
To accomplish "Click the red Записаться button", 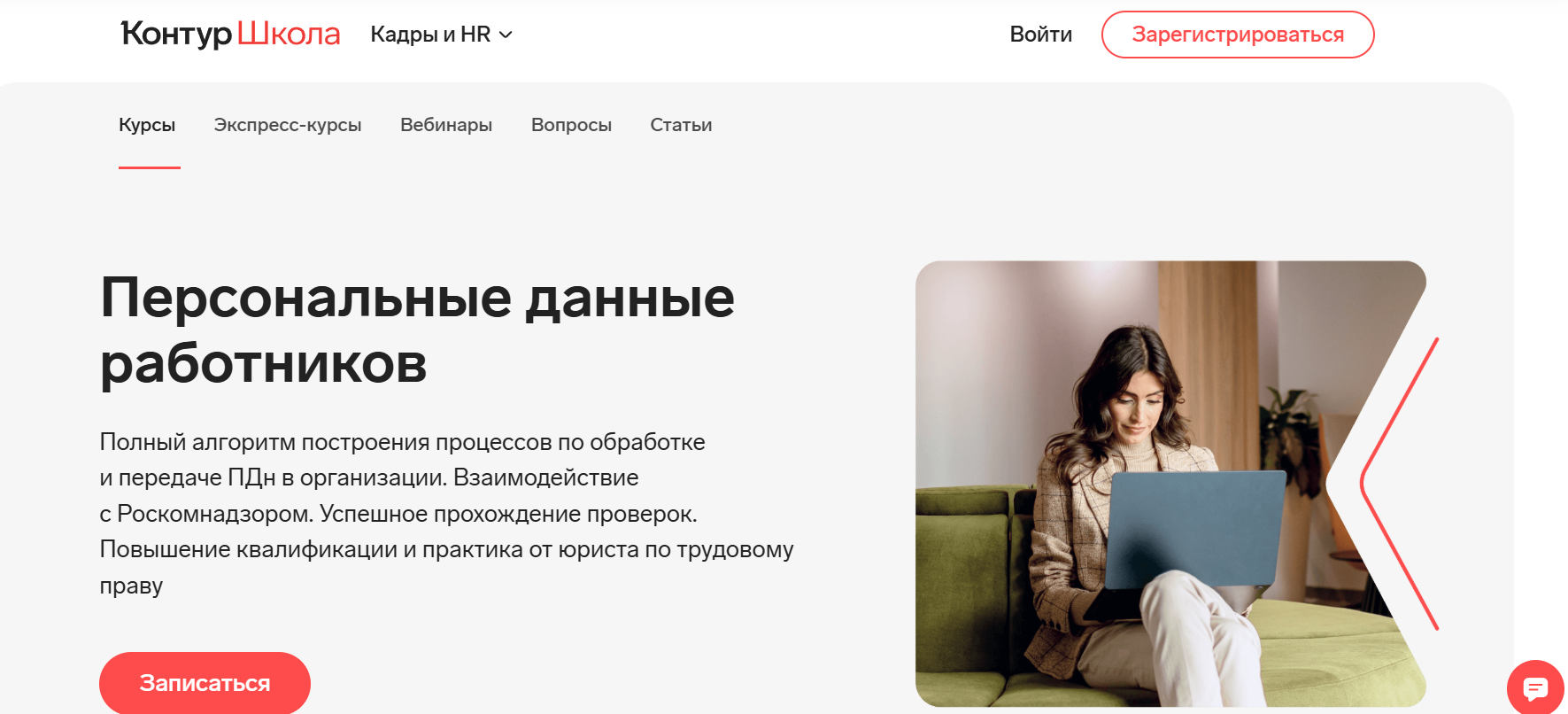I will 205,683.
